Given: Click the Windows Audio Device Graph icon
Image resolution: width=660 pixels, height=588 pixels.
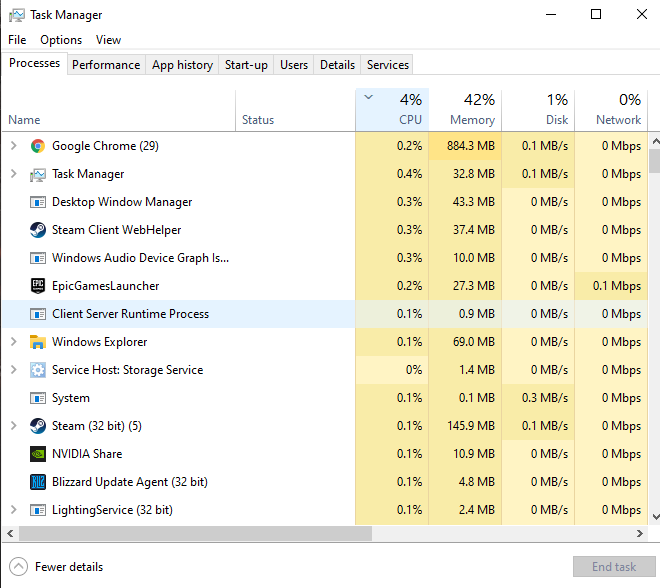Looking at the screenshot, I should (38, 258).
